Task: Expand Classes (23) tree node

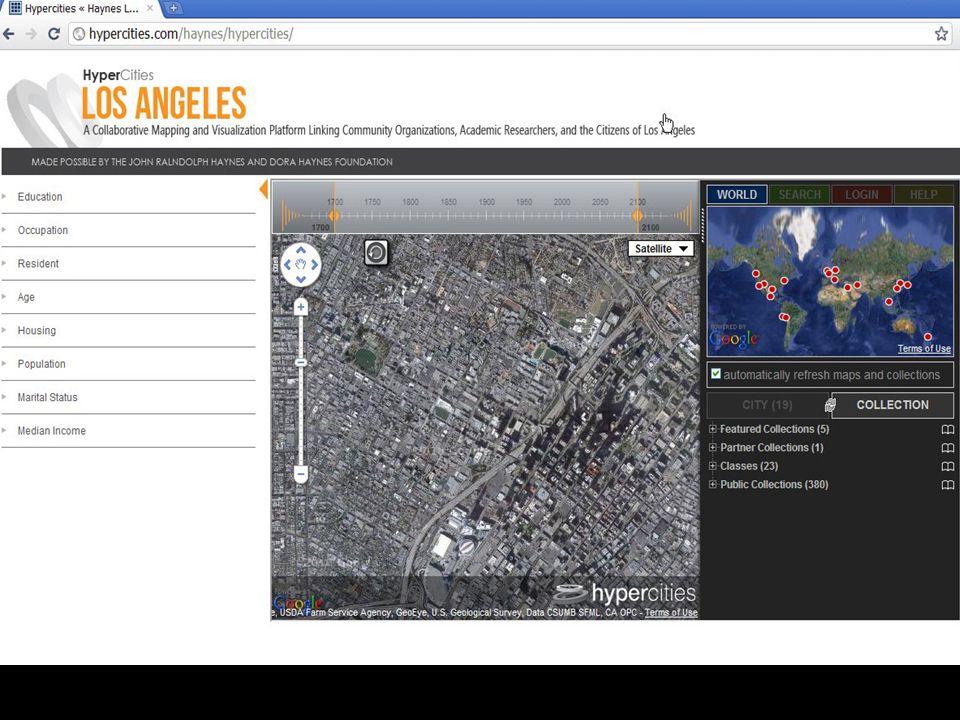Action: click(713, 466)
